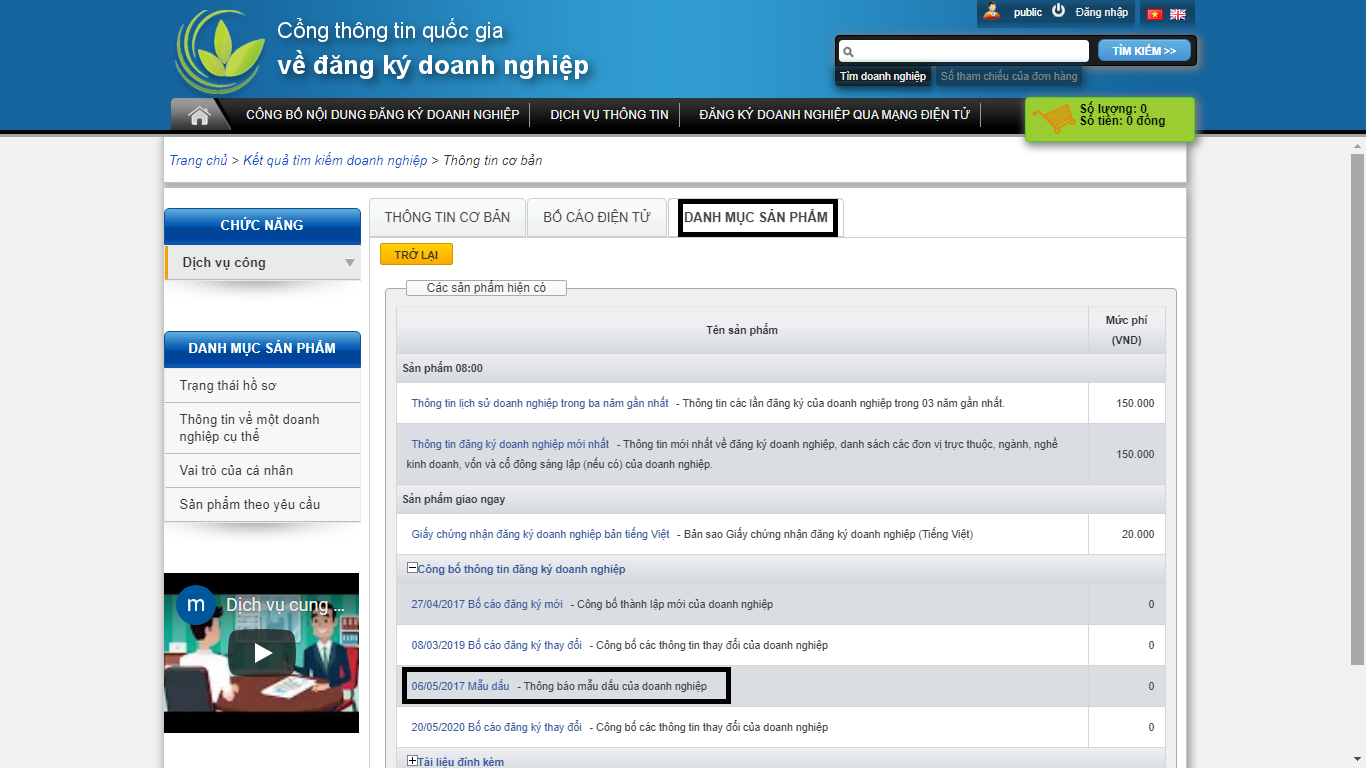Click the home icon in navigation bar
The width and height of the screenshot is (1366, 768).
point(199,115)
